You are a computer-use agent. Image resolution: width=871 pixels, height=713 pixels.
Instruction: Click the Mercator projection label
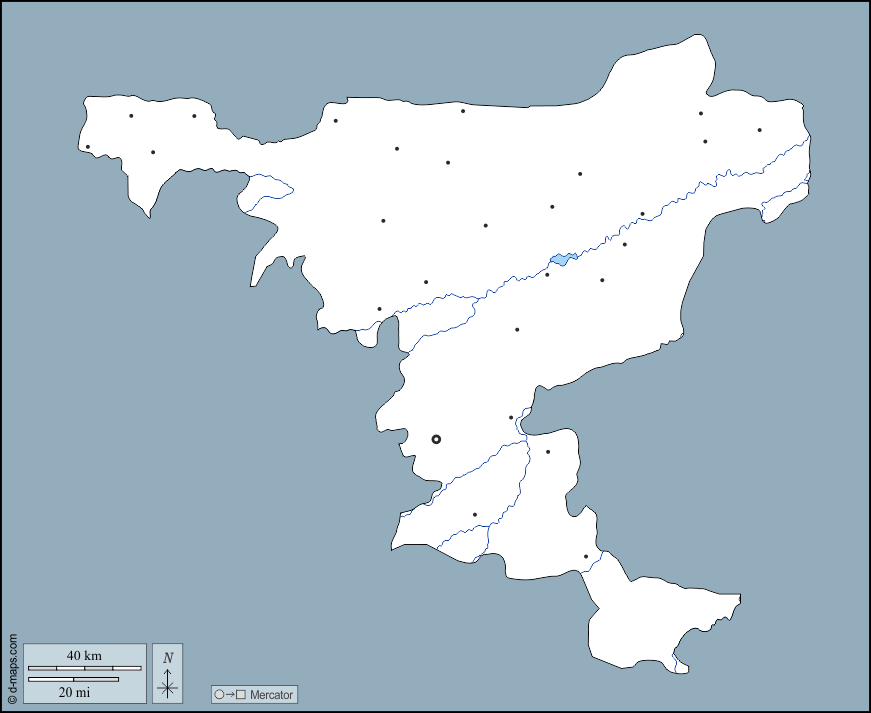[x=271, y=695]
